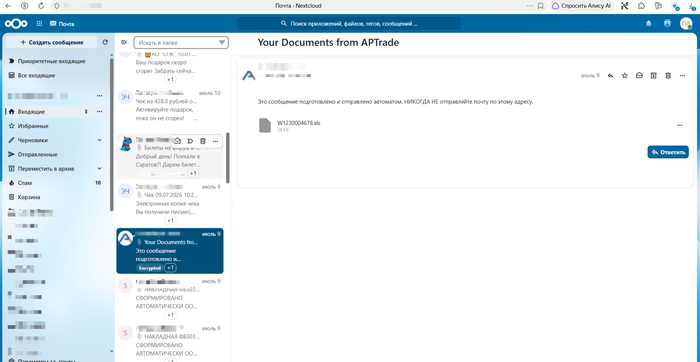Open Чек на 428.0 рублей email
The height and width of the screenshot is (362, 700).
[170, 106]
